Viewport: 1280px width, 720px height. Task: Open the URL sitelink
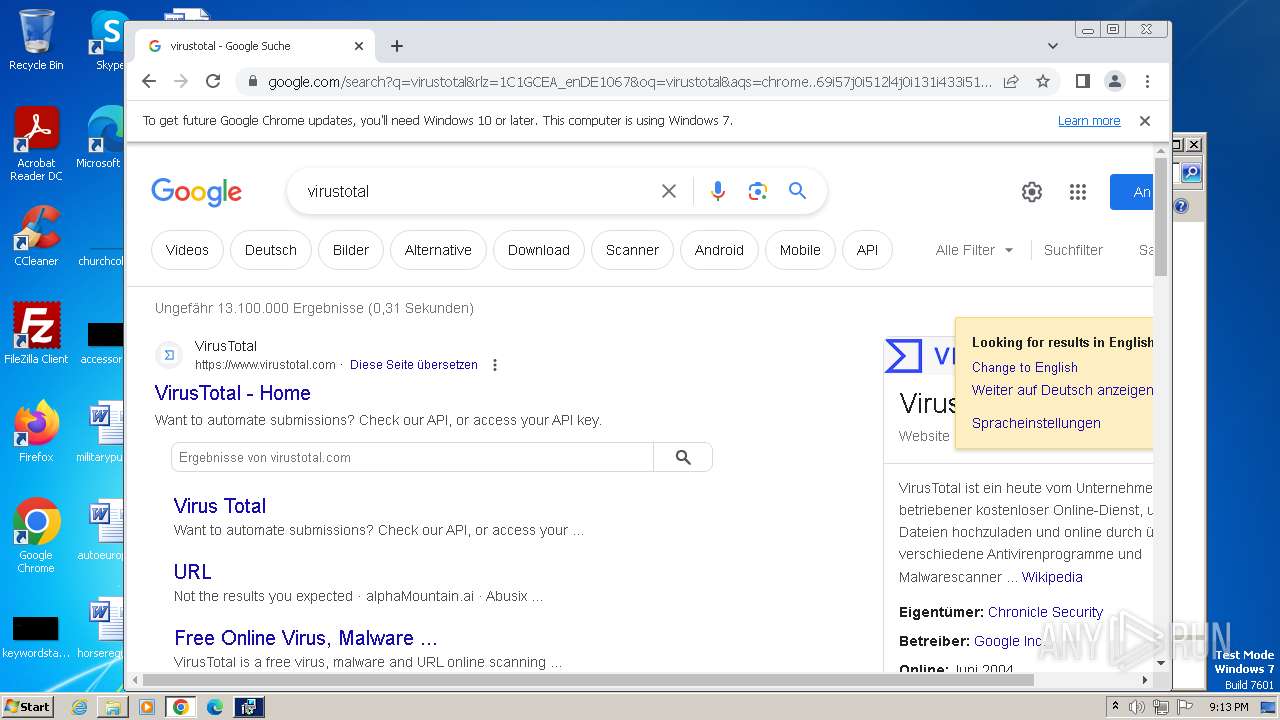pos(193,572)
